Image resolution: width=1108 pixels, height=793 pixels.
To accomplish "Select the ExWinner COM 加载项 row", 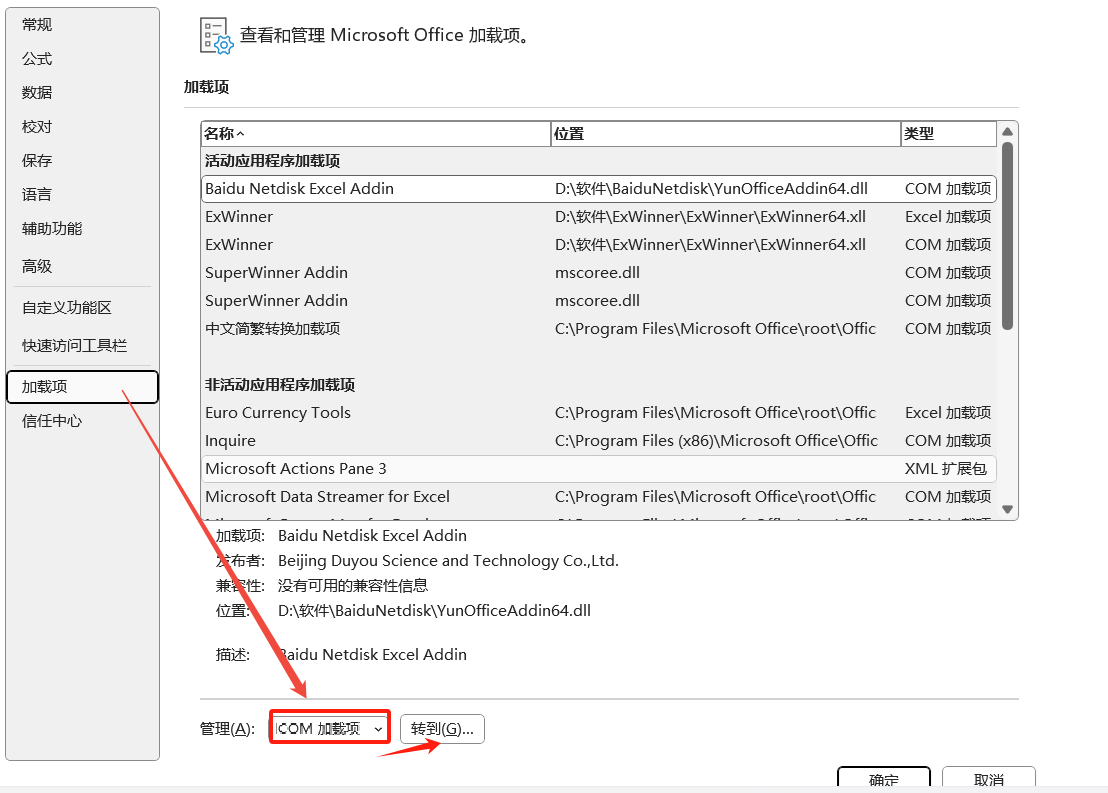I will (x=599, y=245).
